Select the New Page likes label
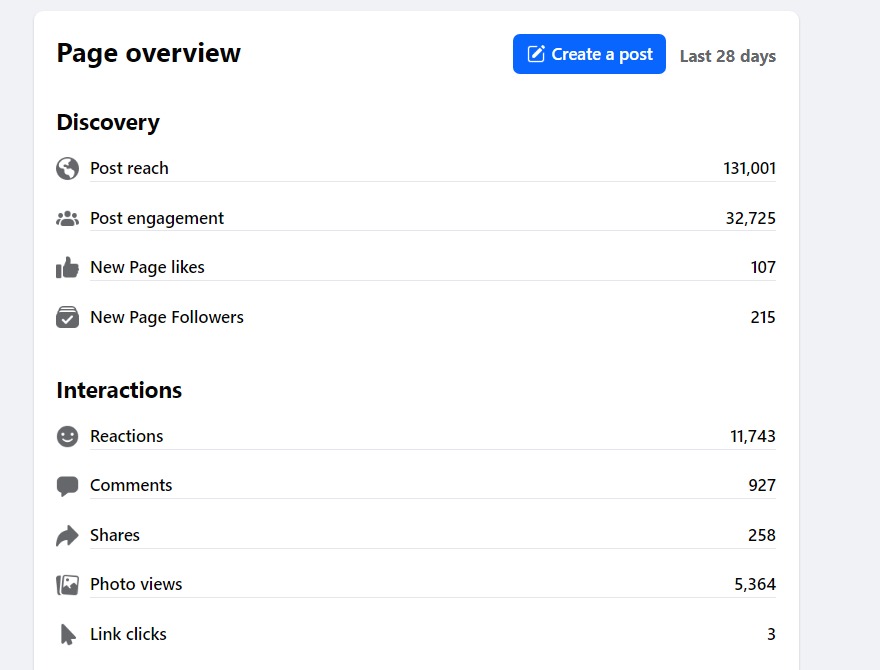The height and width of the screenshot is (670, 880). tap(148, 268)
